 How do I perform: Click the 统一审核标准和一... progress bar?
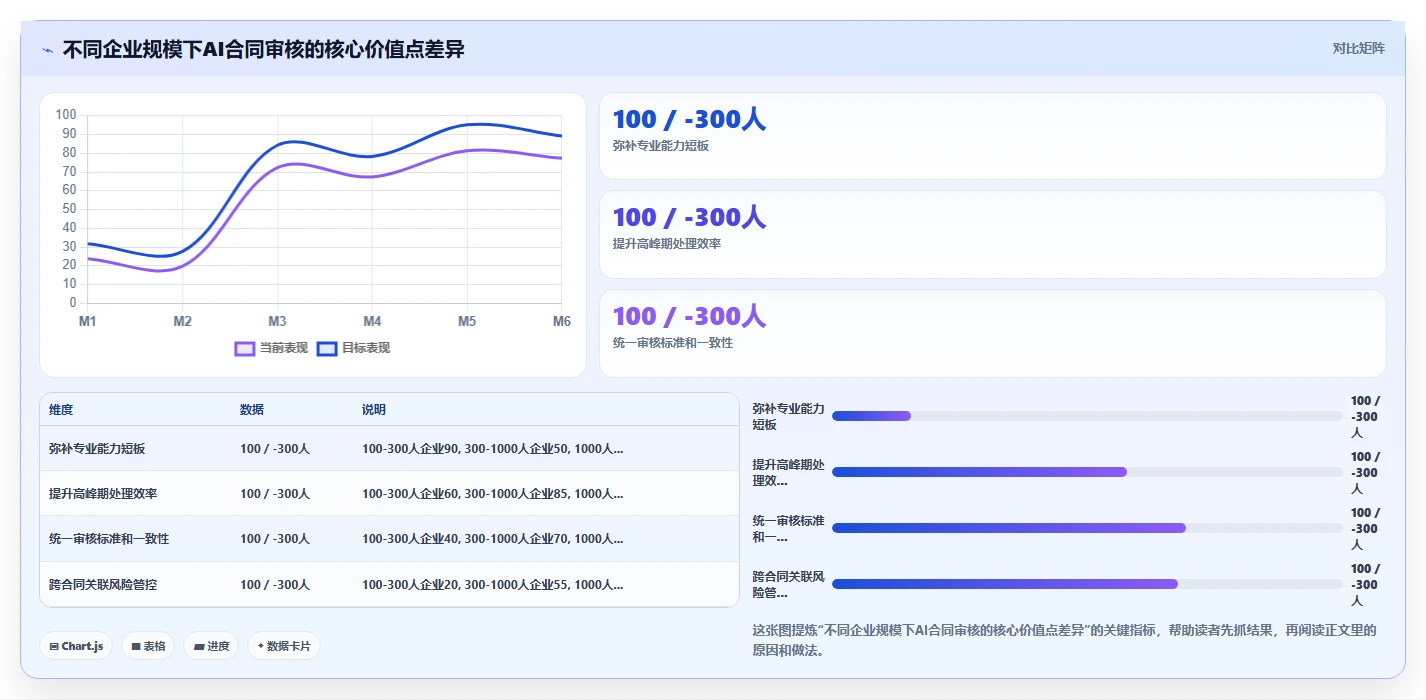click(x=1087, y=528)
